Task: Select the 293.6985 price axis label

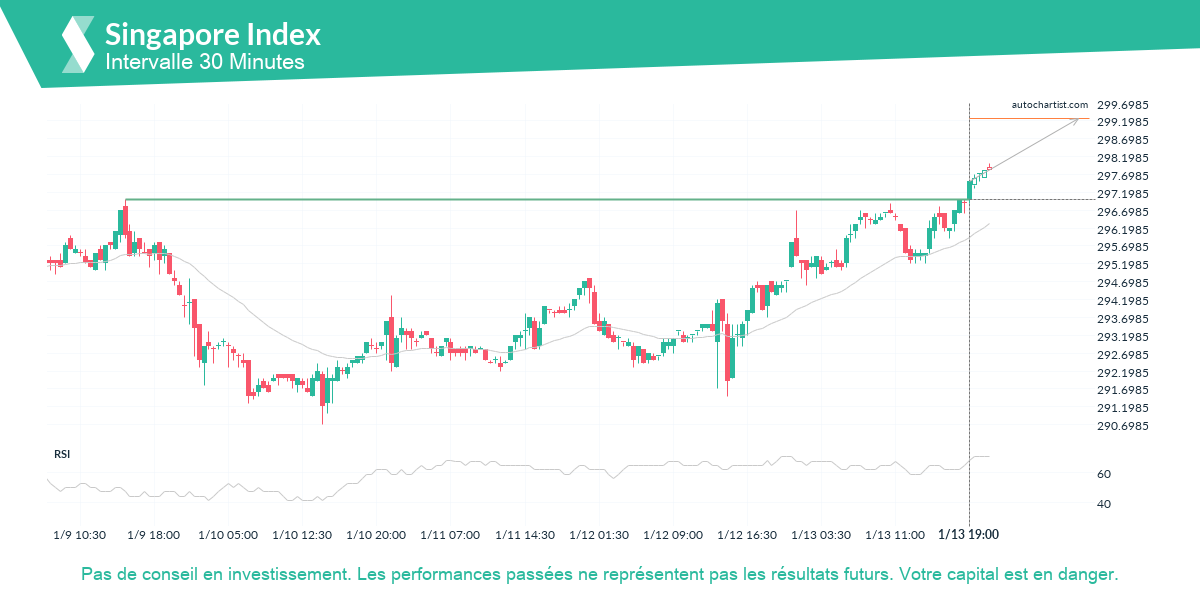Action: pos(1122,319)
